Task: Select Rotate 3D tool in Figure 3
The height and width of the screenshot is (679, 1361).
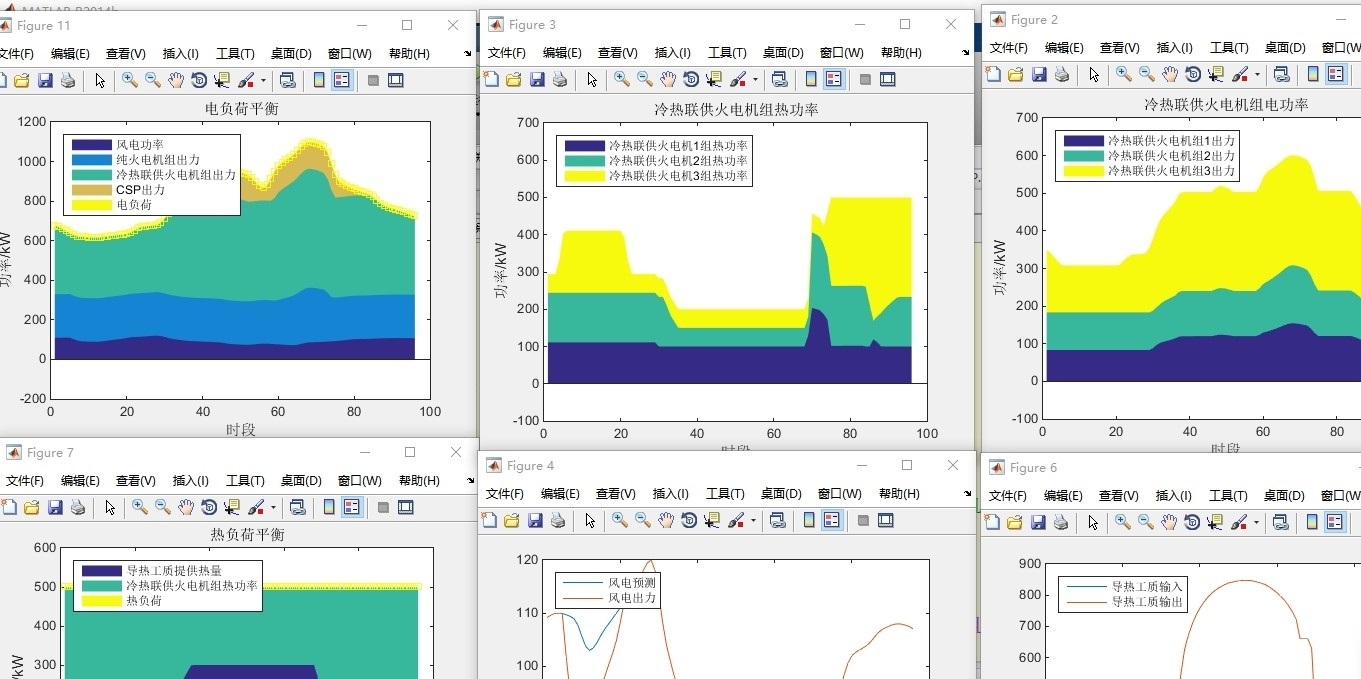Action: (x=691, y=79)
